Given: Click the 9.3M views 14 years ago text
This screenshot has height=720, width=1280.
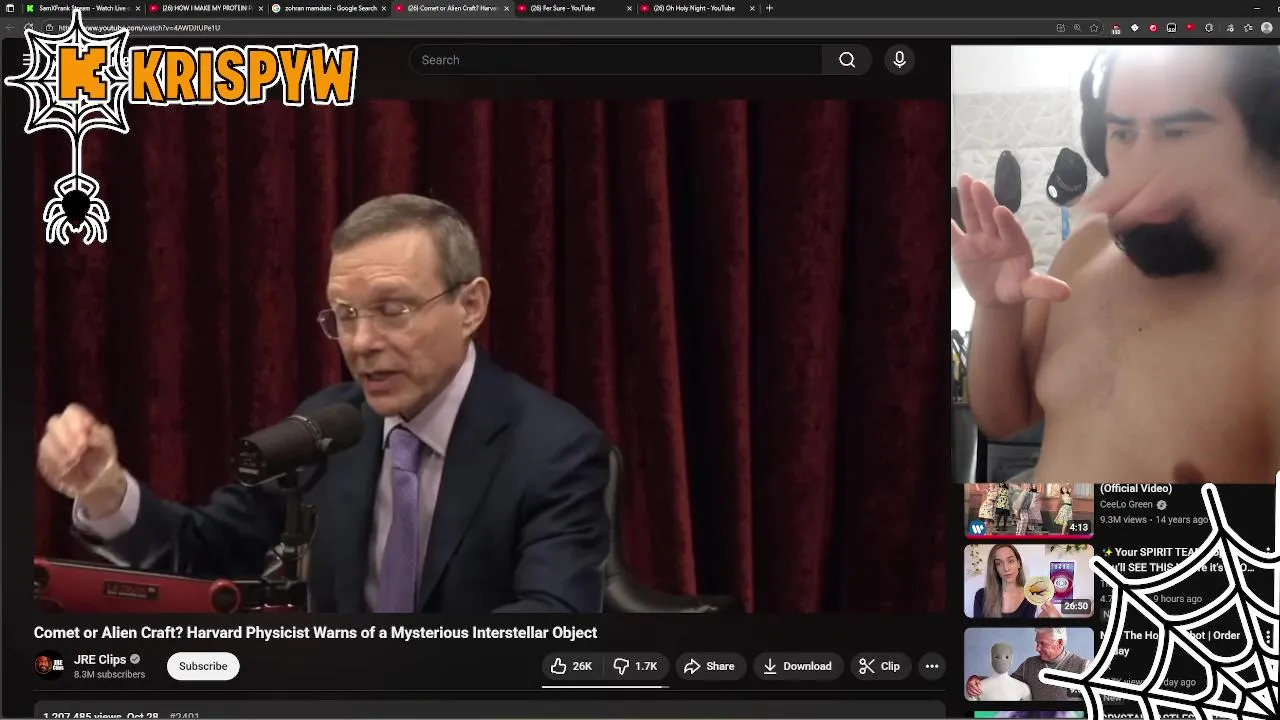Looking at the screenshot, I should [1154, 520].
